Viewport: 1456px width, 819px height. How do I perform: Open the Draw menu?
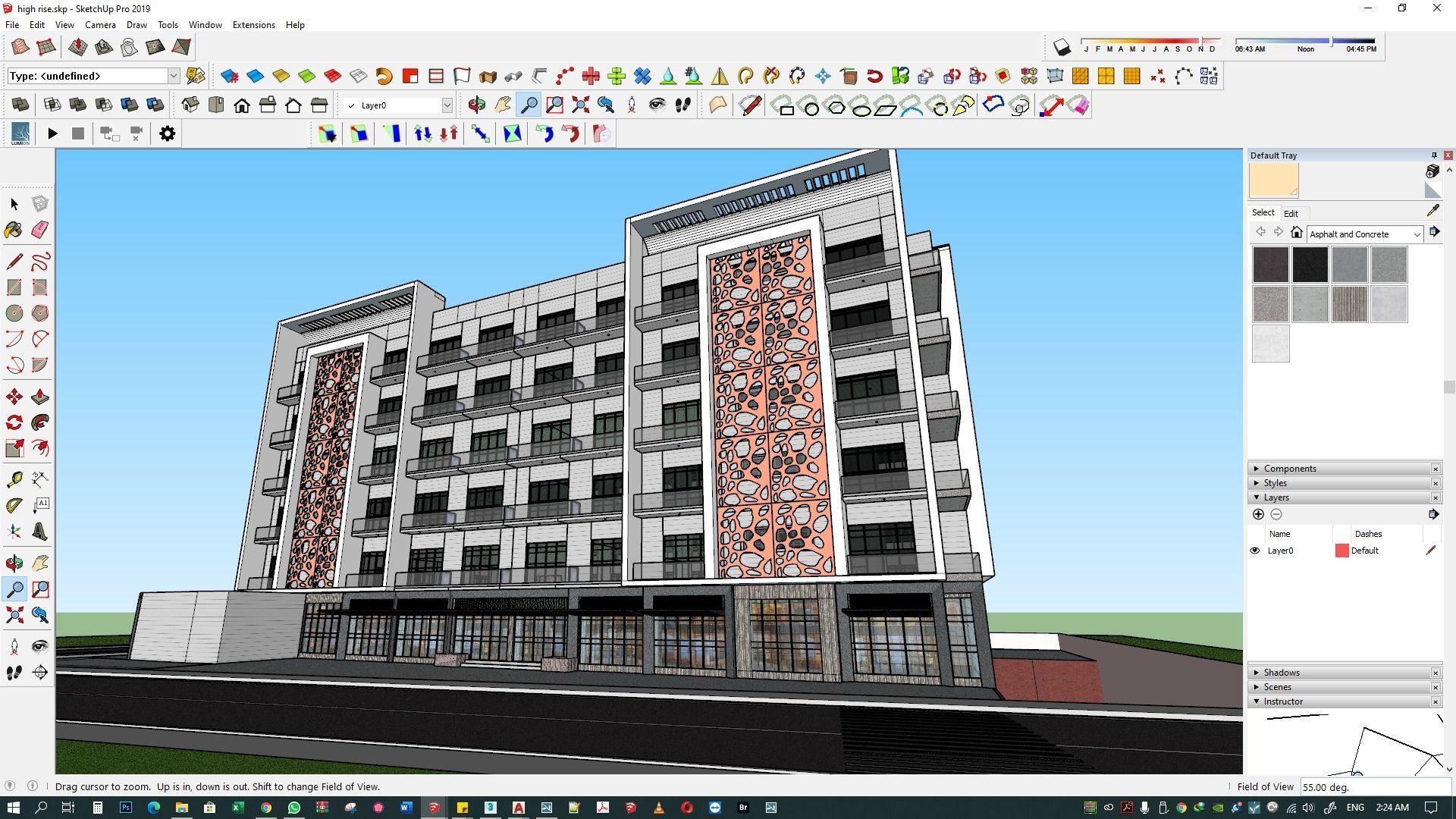136,25
